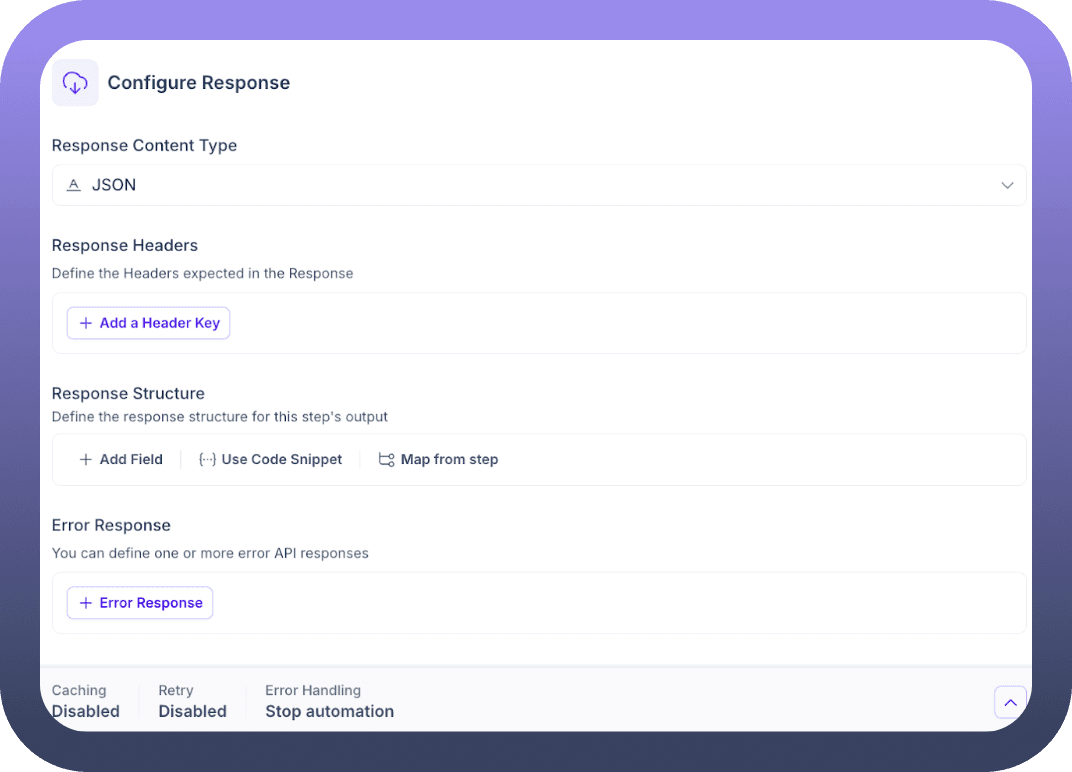
Task: Open the Retry Disabled setting
Action: 192,702
